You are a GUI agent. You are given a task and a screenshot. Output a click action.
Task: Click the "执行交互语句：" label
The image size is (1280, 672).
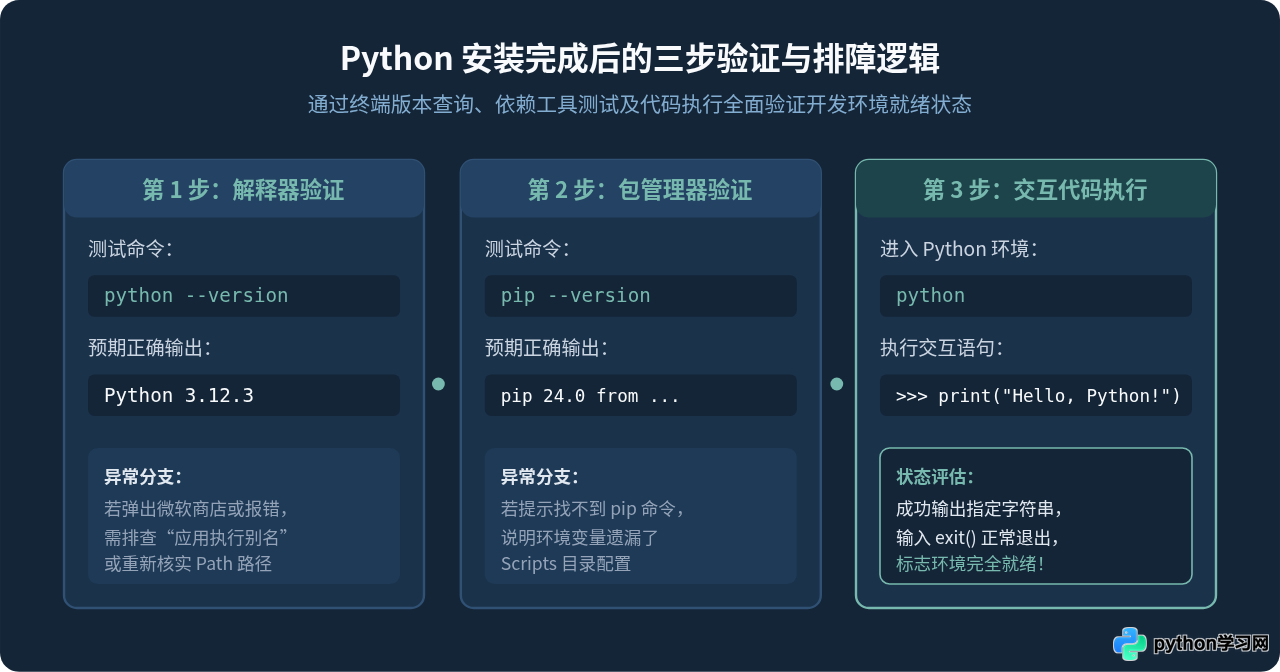(942, 348)
